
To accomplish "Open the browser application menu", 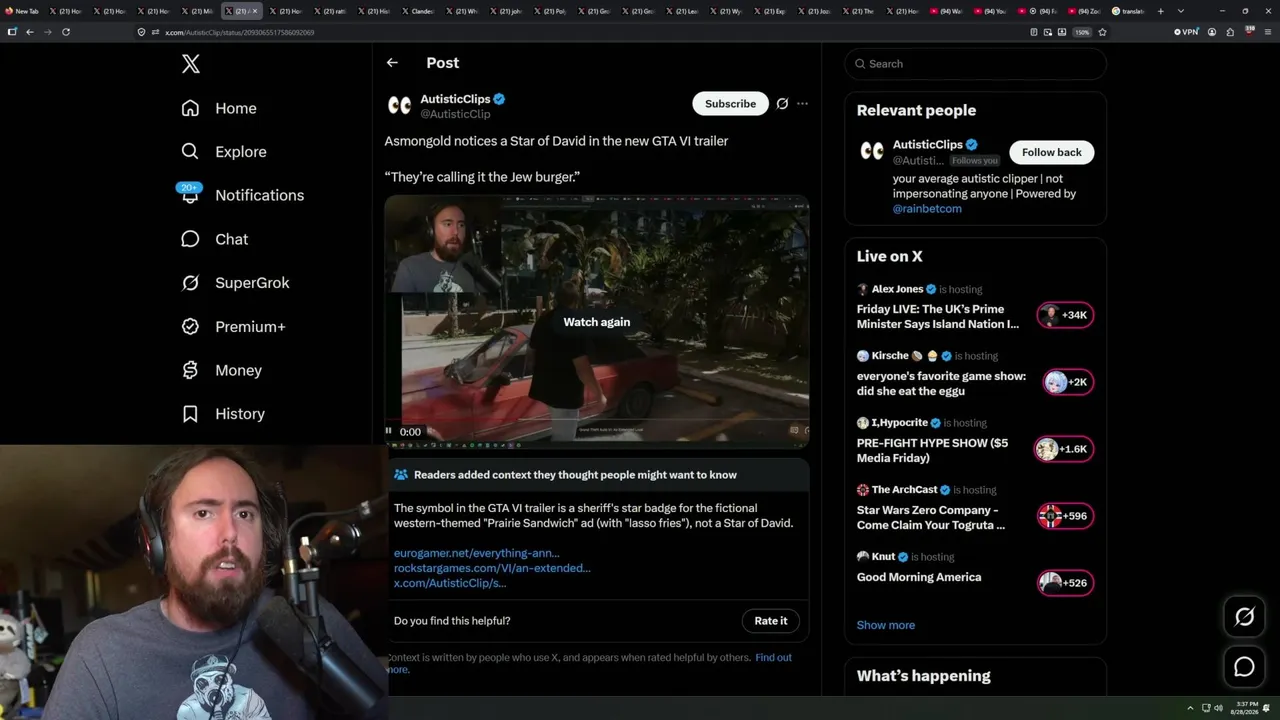I will 1266,32.
